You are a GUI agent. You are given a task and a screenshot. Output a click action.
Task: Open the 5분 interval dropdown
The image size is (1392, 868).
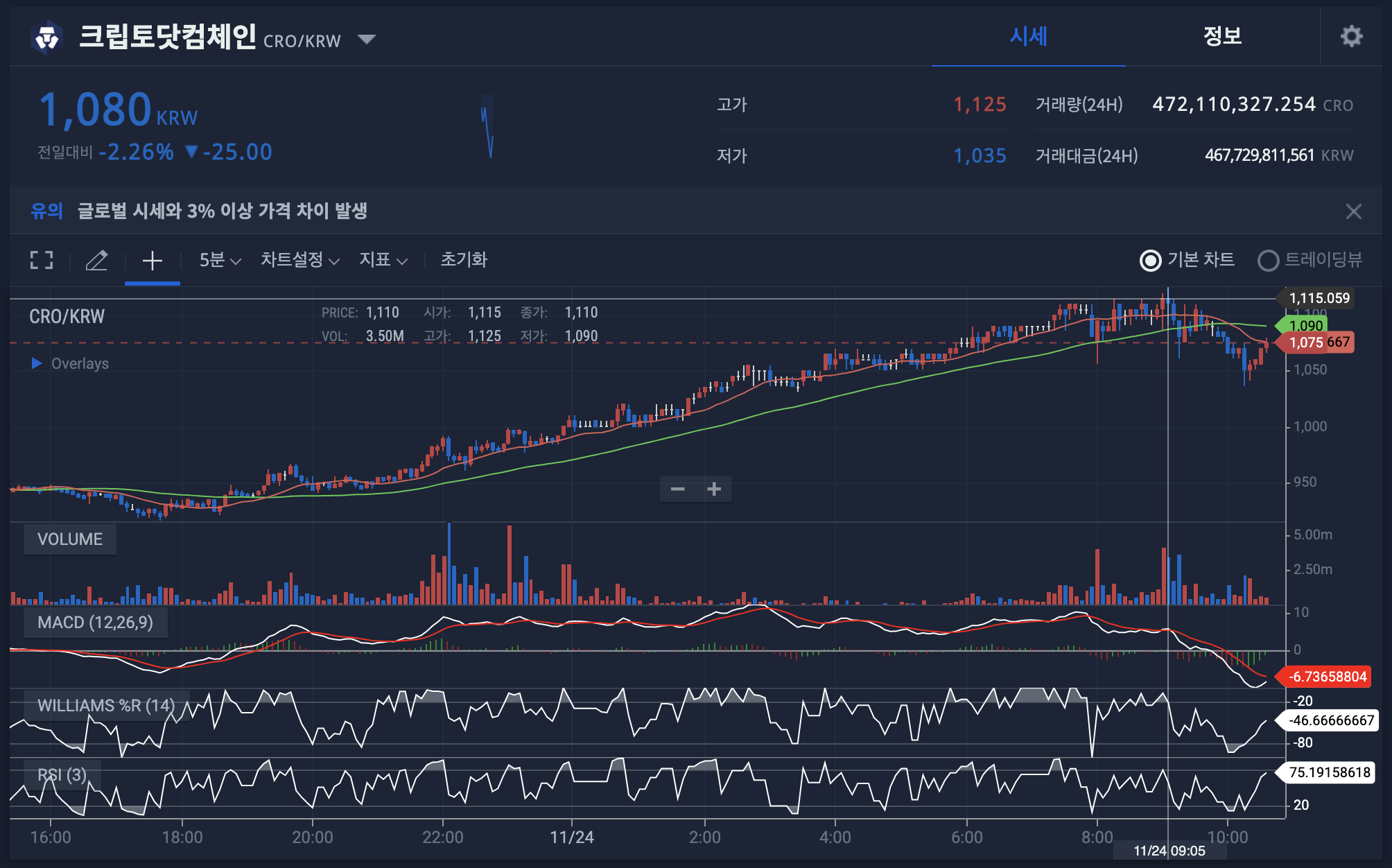click(220, 260)
